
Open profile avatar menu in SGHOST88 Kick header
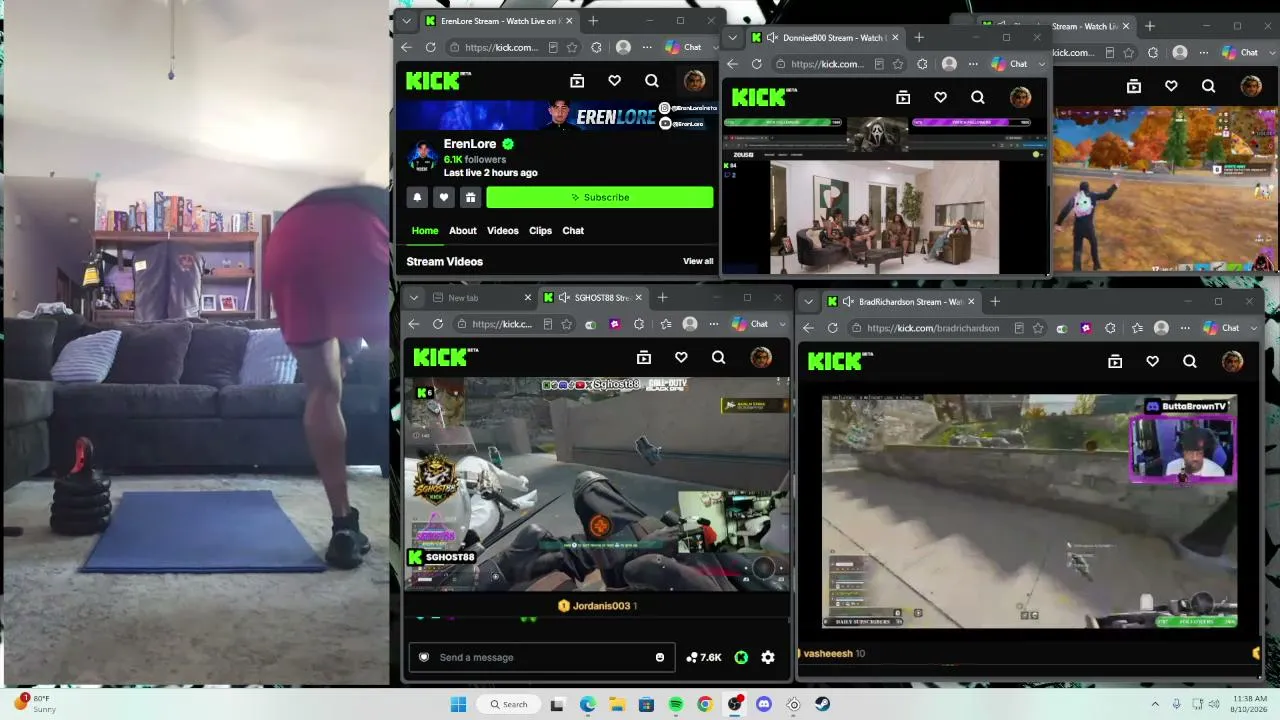tap(761, 358)
